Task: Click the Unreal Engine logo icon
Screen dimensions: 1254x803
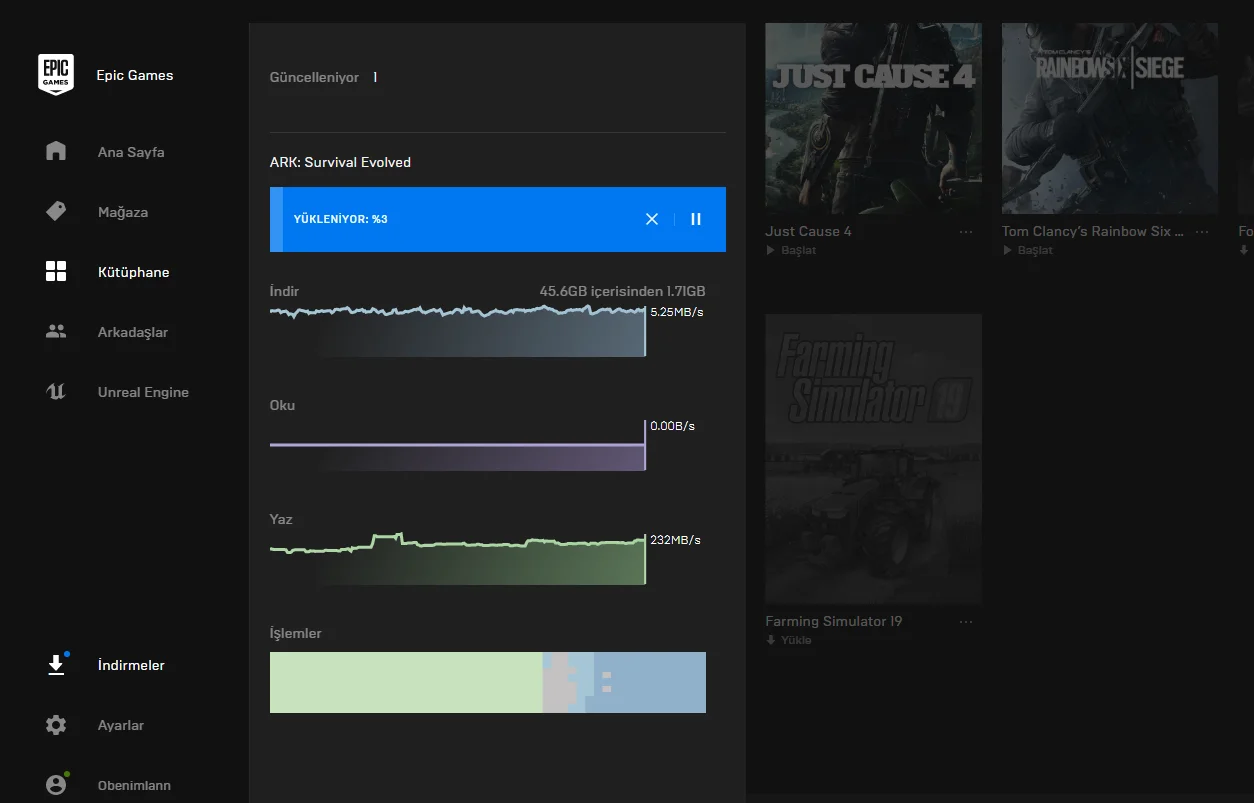Action: 56,392
